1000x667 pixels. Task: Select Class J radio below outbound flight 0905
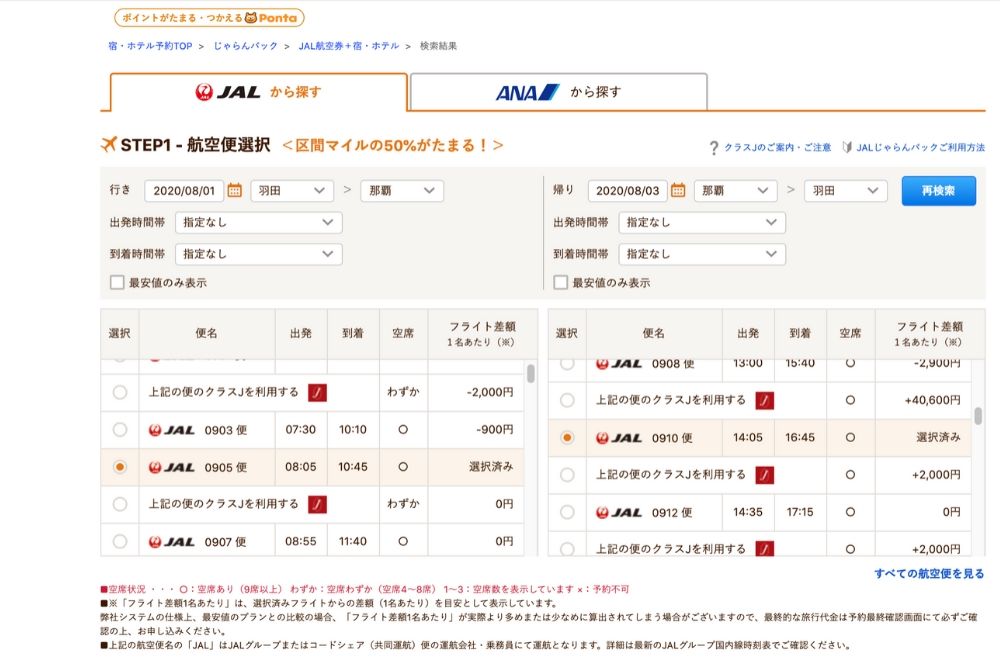pyautogui.click(x=120, y=504)
